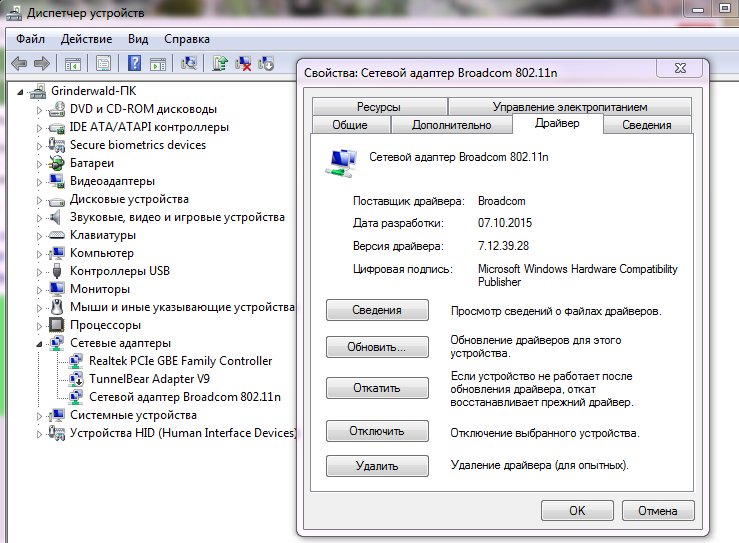This screenshot has width=739, height=543.
Task: Scan for hardware changes icon
Action: point(189,63)
